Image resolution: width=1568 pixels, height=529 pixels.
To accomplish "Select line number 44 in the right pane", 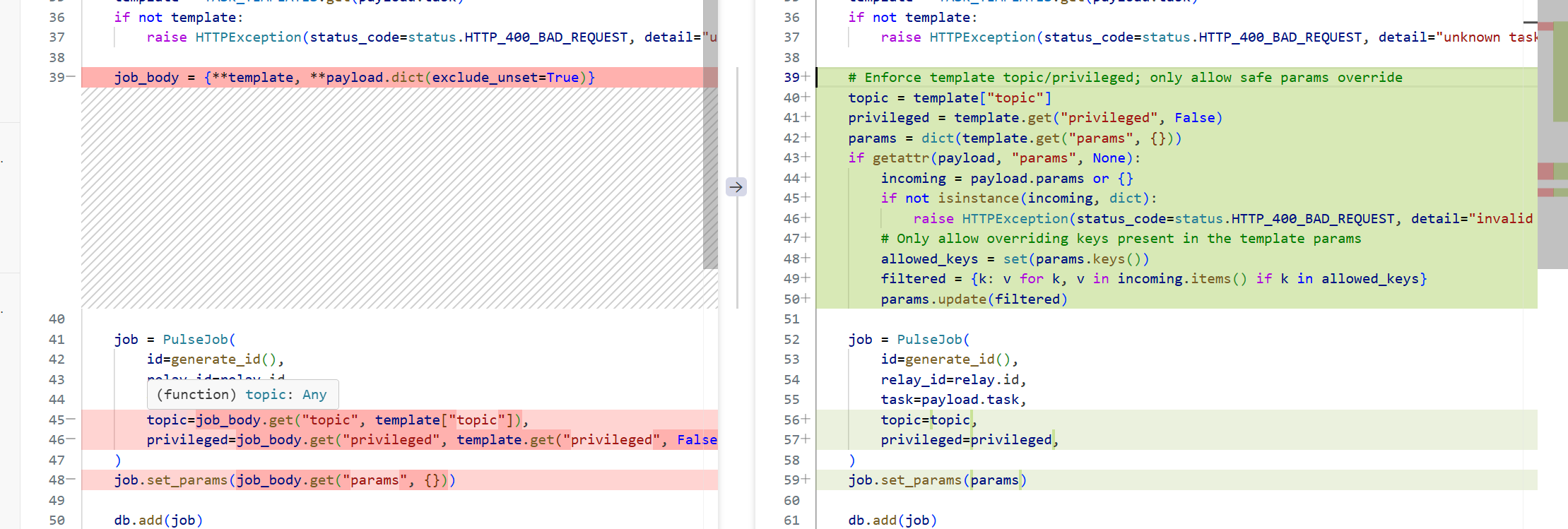I will pyautogui.click(x=791, y=178).
